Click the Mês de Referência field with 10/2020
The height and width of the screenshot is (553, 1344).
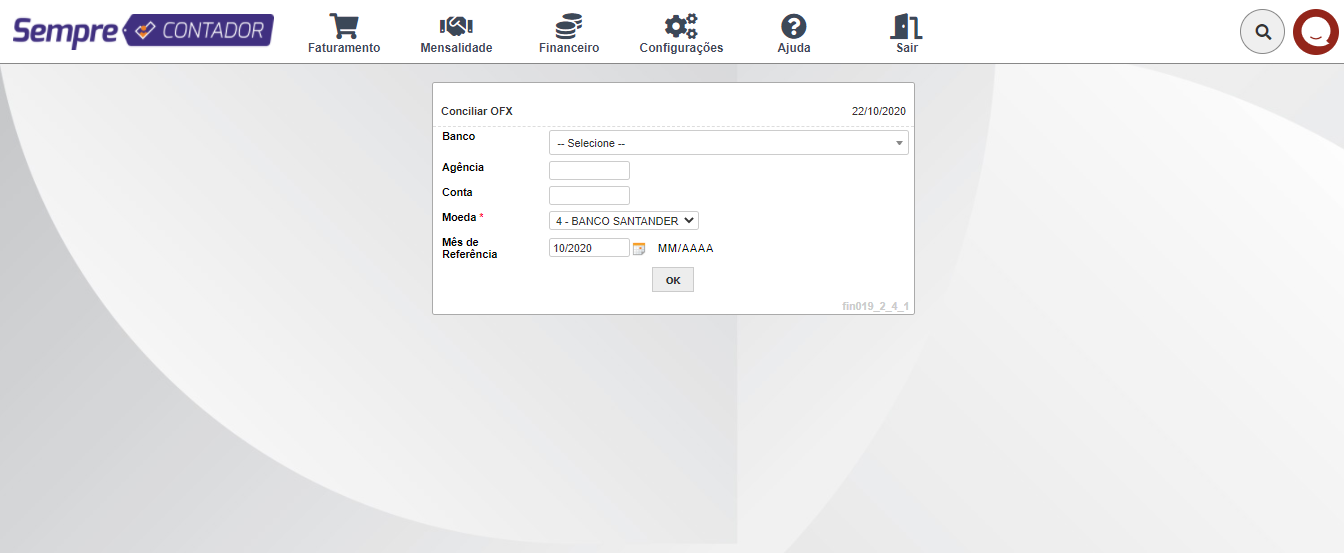pos(589,248)
